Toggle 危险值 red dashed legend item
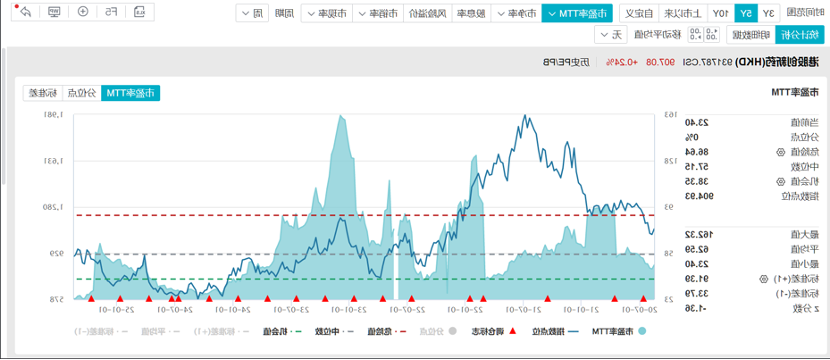Screen dimensions: 830x360 tap(387, 331)
